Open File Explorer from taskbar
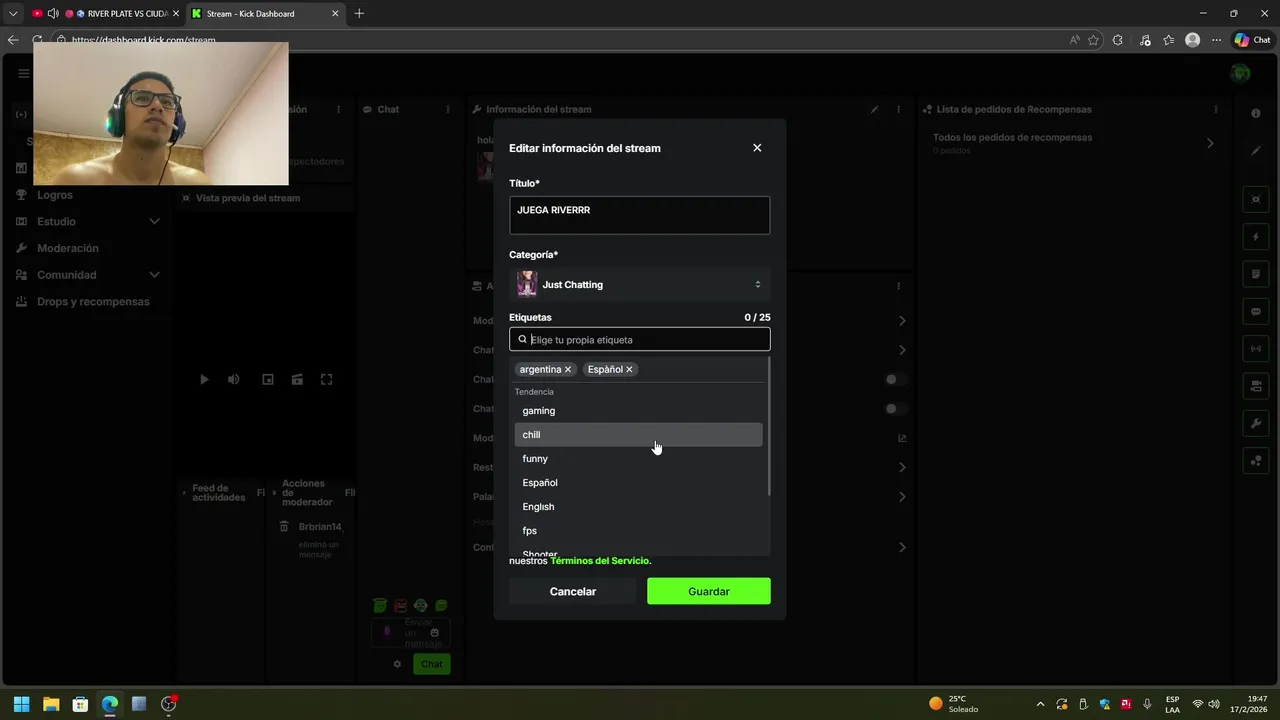The width and height of the screenshot is (1280, 720). 51,704
